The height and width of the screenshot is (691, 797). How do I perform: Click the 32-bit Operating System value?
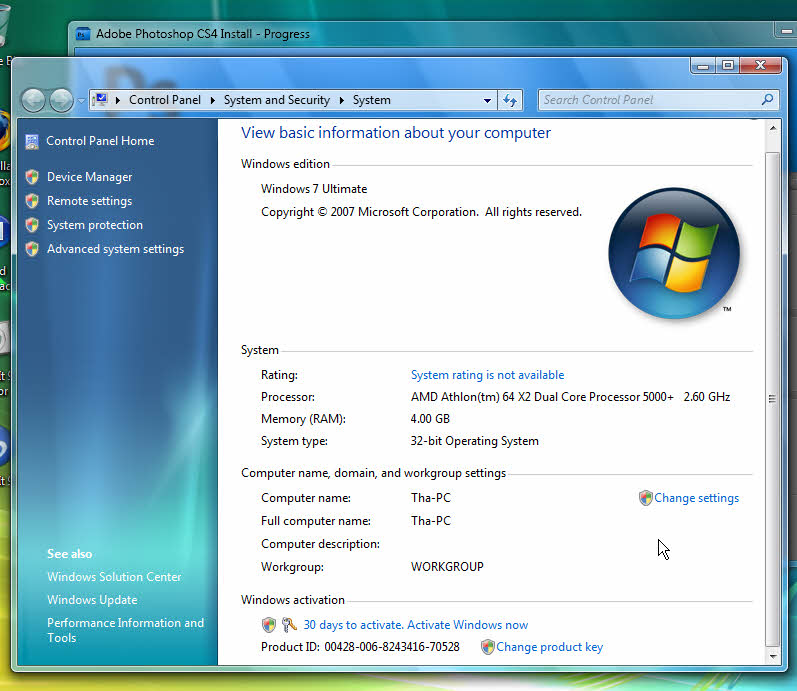tap(474, 441)
